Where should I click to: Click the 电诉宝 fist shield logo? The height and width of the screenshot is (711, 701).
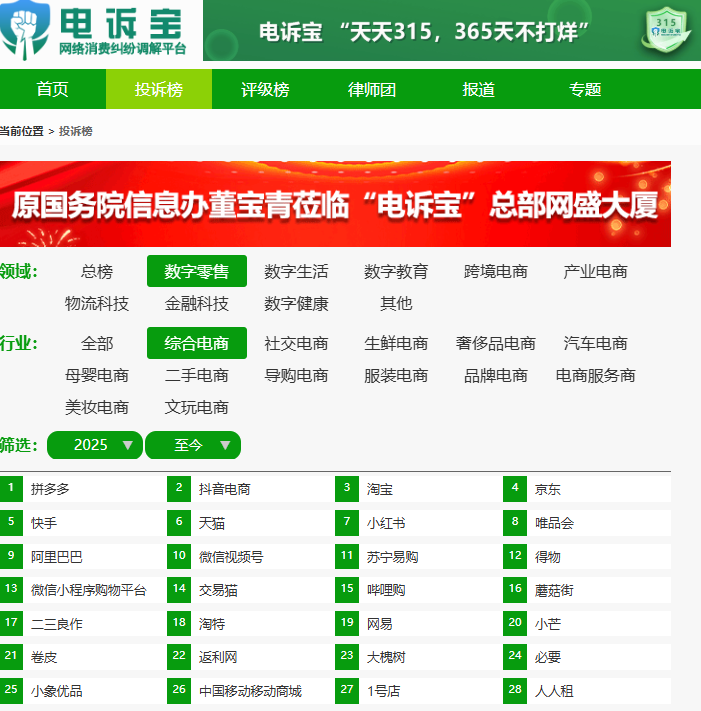click(24, 30)
